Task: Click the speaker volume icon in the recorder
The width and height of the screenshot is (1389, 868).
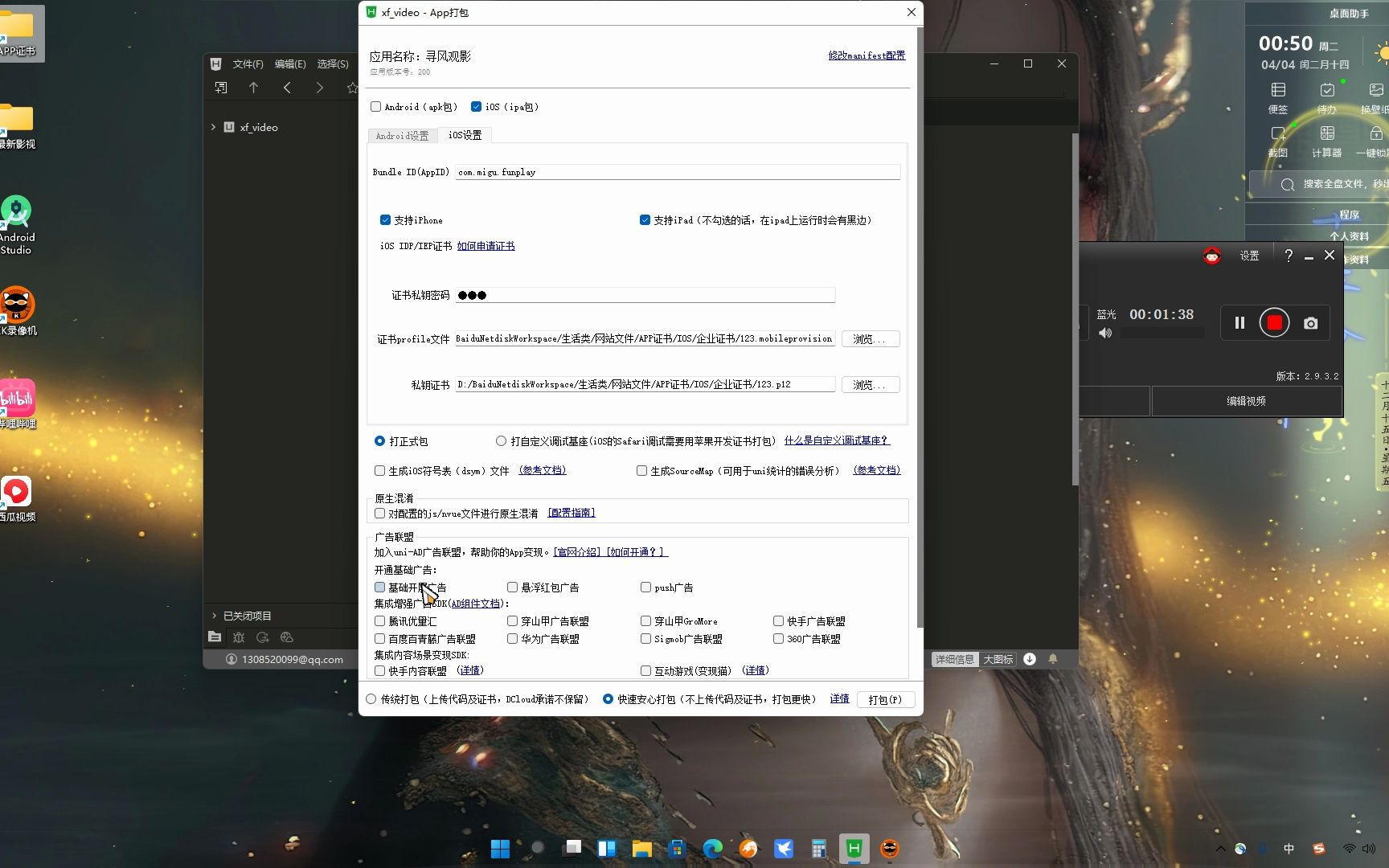Action: coord(1106,333)
